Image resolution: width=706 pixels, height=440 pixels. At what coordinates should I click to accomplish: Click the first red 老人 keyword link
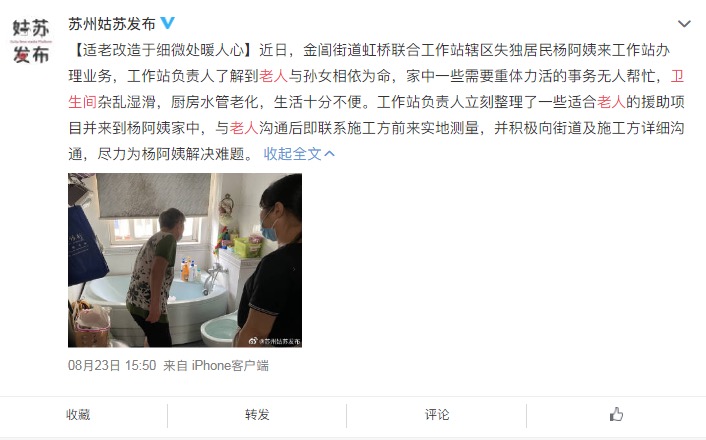click(274, 76)
